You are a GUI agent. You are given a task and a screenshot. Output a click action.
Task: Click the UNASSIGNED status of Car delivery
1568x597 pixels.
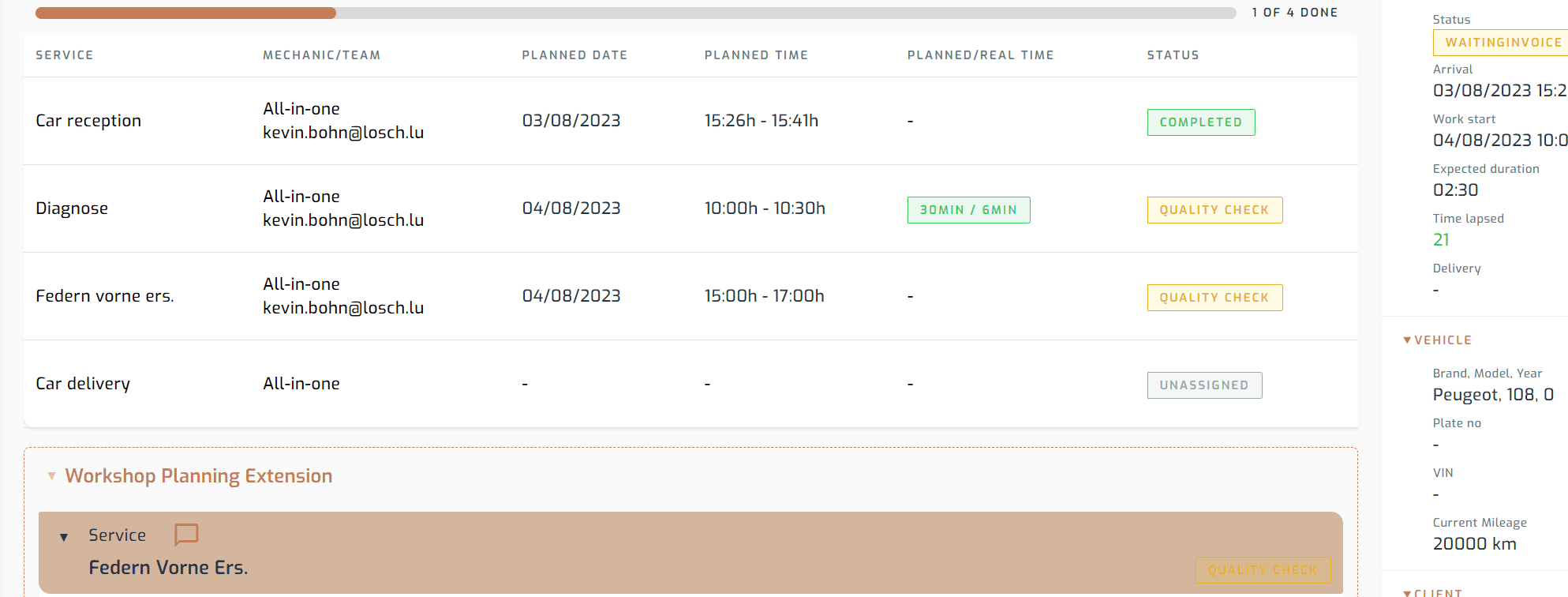click(x=1203, y=385)
